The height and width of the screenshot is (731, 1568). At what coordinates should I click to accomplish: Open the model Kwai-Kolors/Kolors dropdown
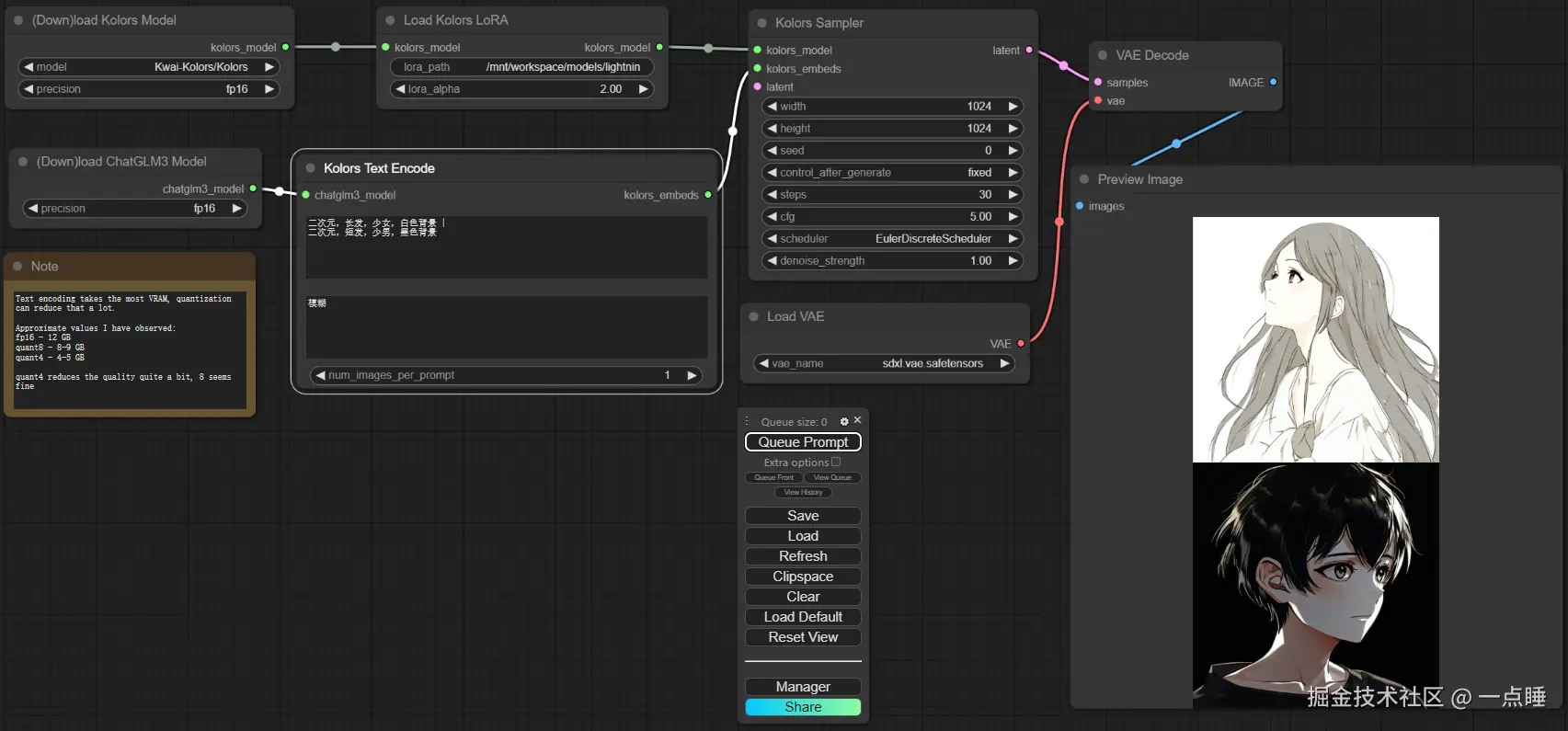point(149,67)
